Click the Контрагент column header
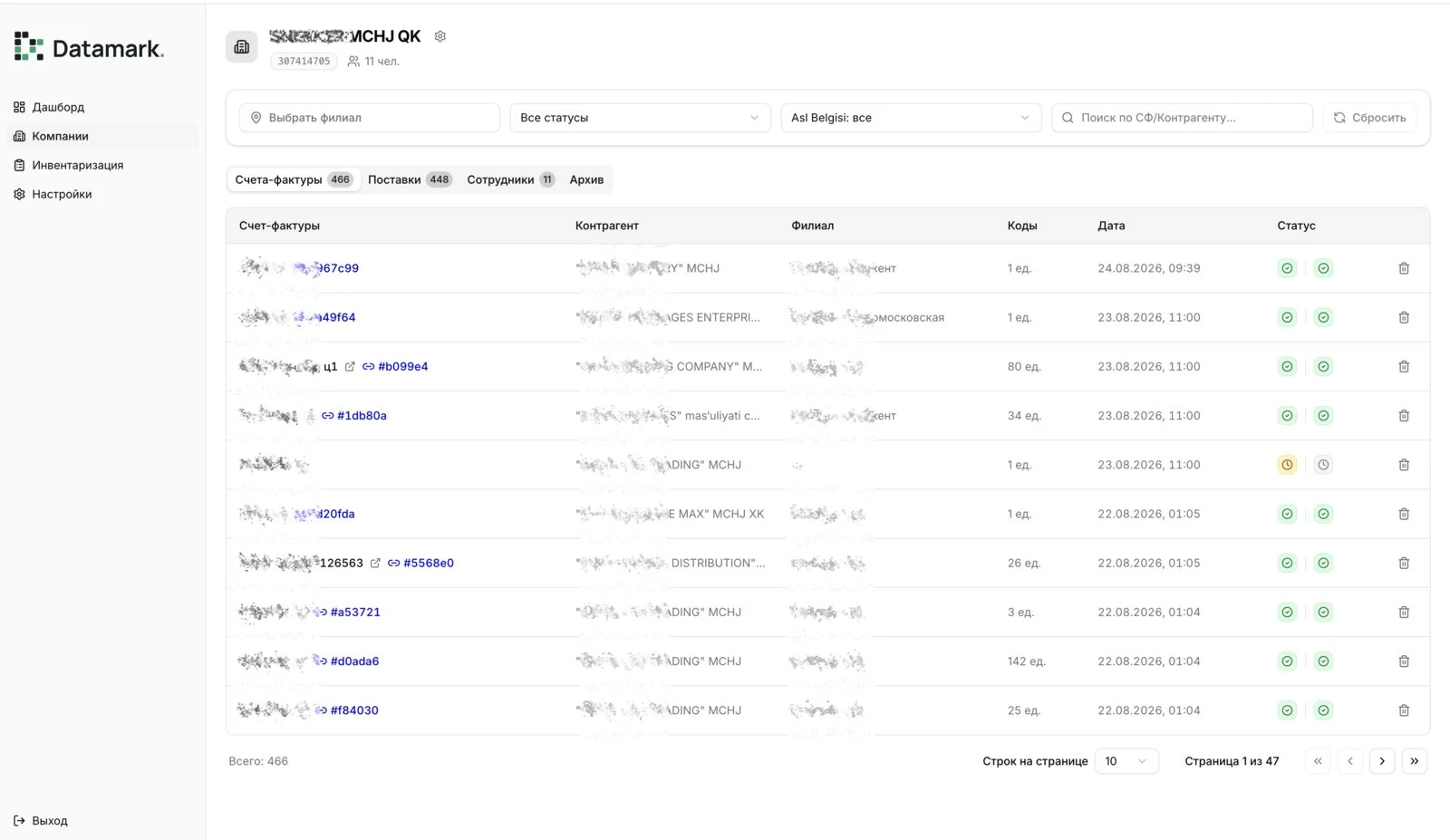1450x840 pixels. 607,226
